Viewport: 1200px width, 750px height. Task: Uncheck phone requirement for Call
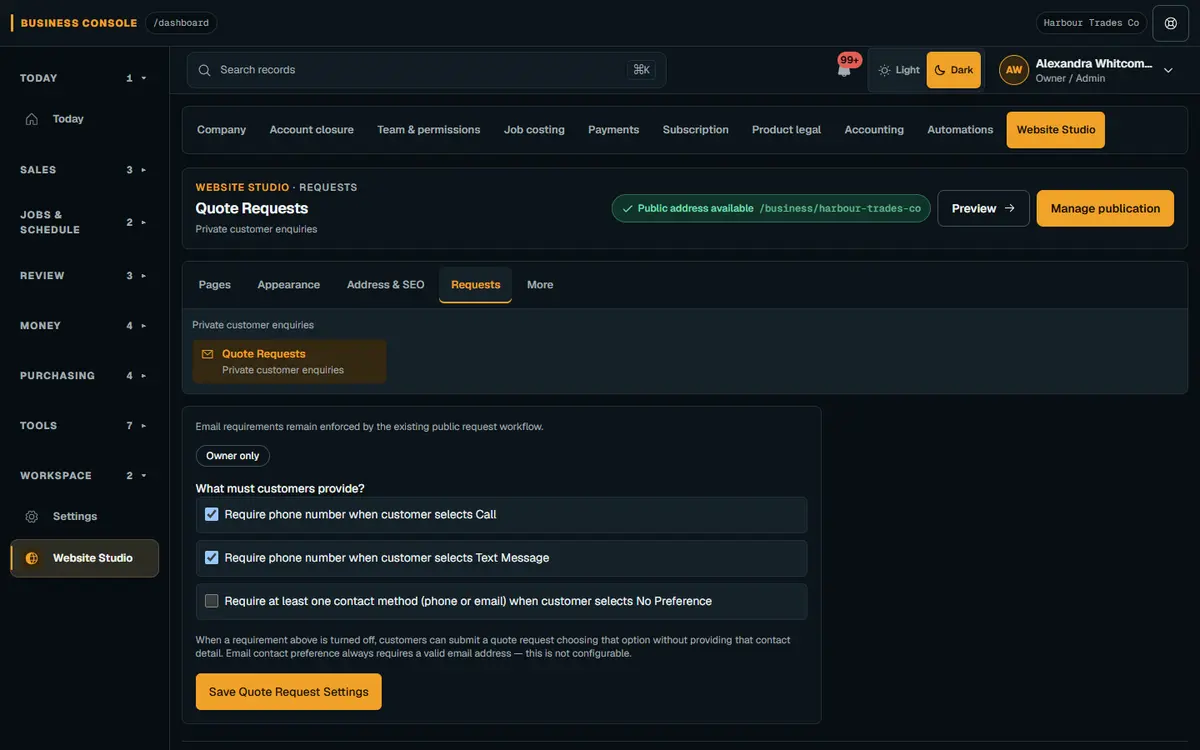pos(212,515)
